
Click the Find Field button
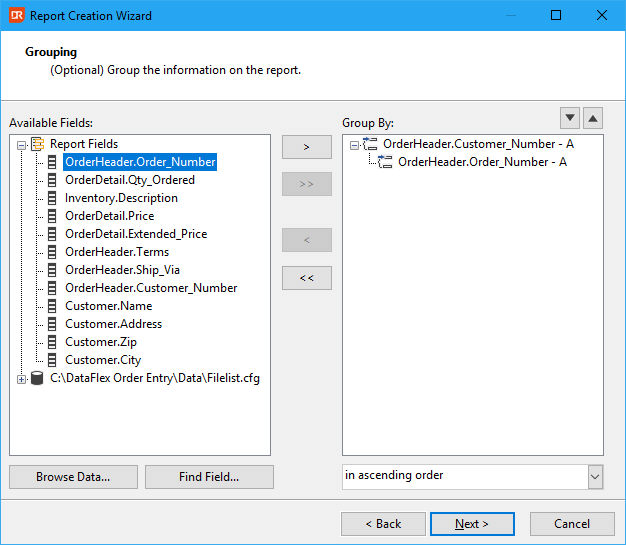point(209,477)
